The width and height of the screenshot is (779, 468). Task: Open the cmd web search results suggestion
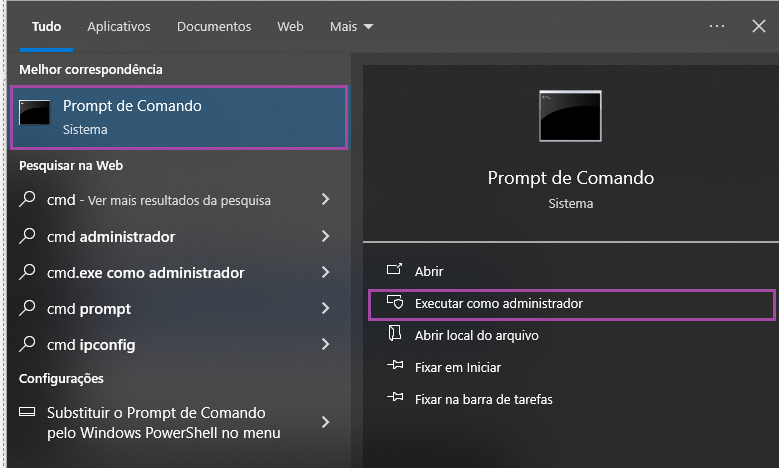[160, 200]
